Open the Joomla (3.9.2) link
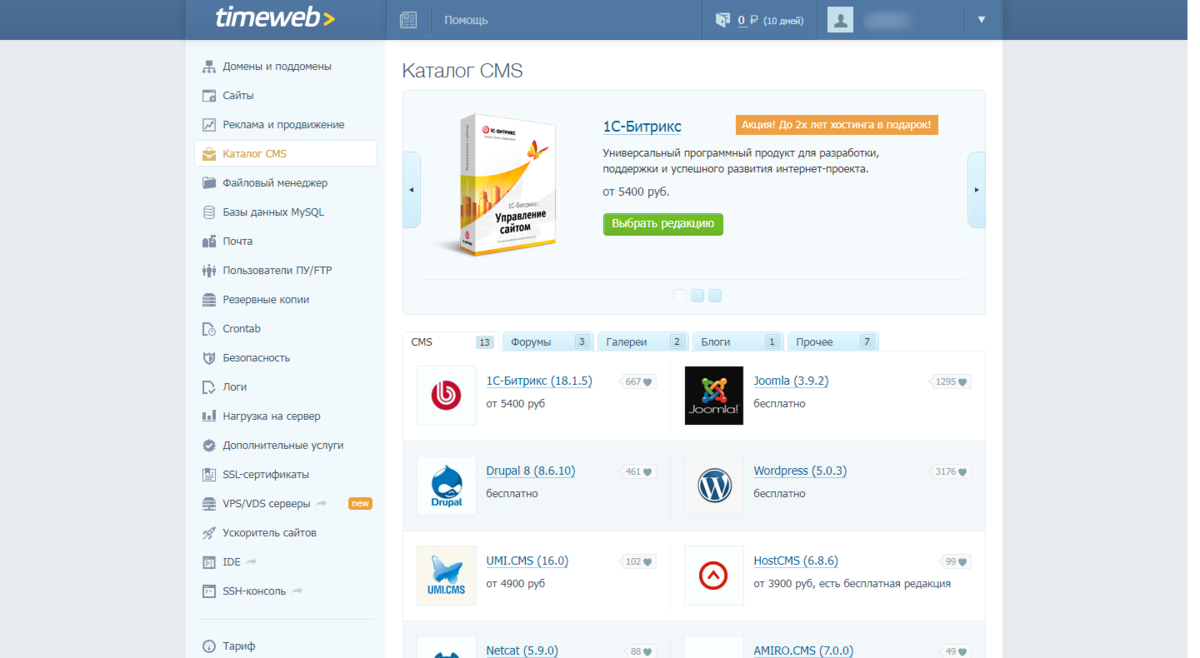This screenshot has width=1200, height=658. (x=791, y=381)
